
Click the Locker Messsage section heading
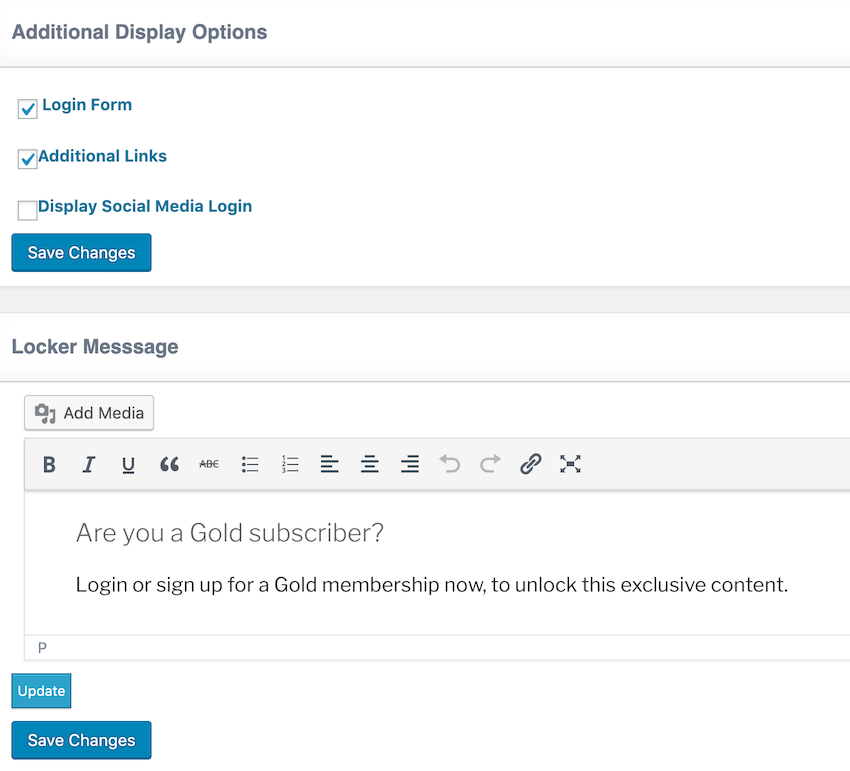click(x=95, y=347)
